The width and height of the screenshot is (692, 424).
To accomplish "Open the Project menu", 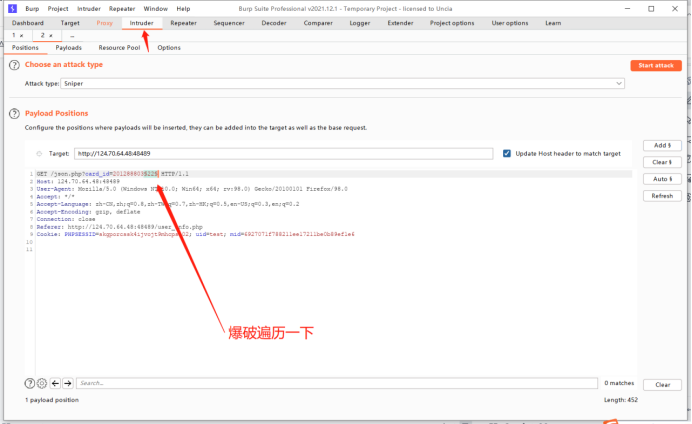I will (58, 9).
